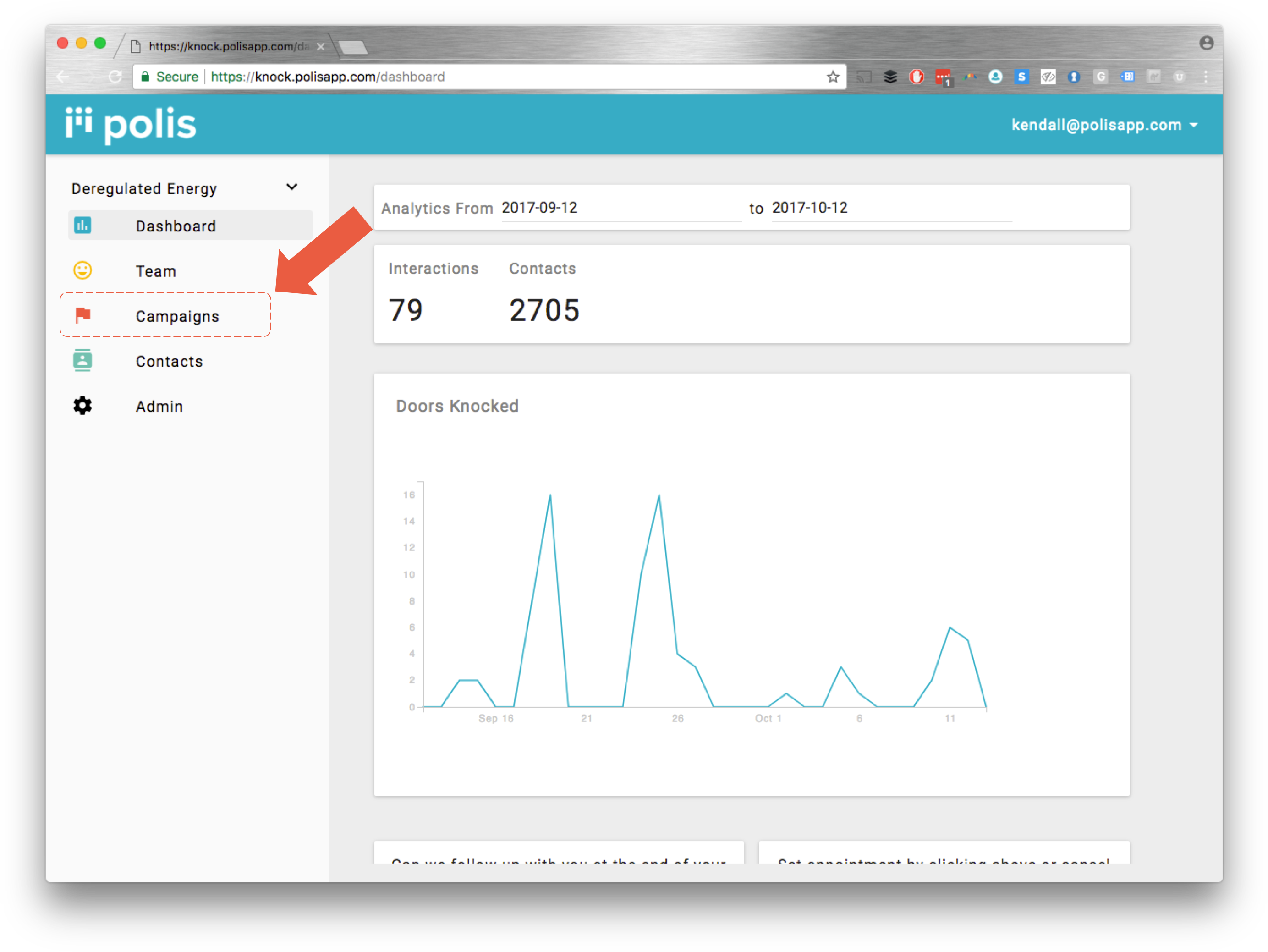This screenshot has height=952, width=1268.
Task: Open the Chrome three-dot menu
Action: click(x=1206, y=77)
